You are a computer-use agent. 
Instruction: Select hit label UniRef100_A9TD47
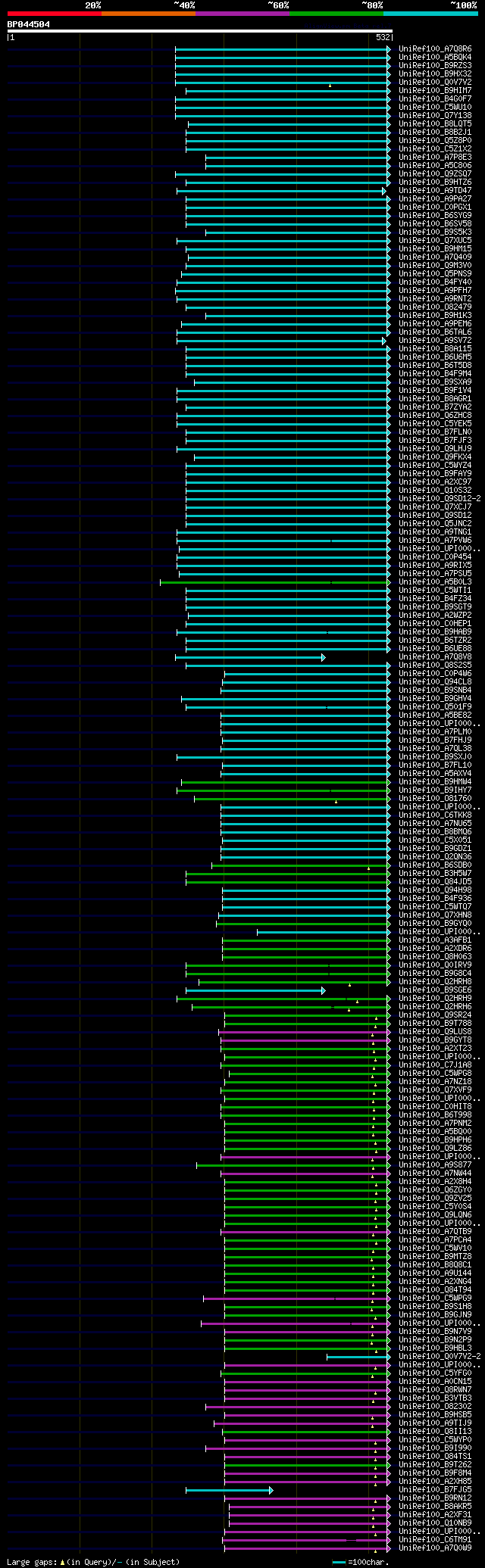point(435,190)
